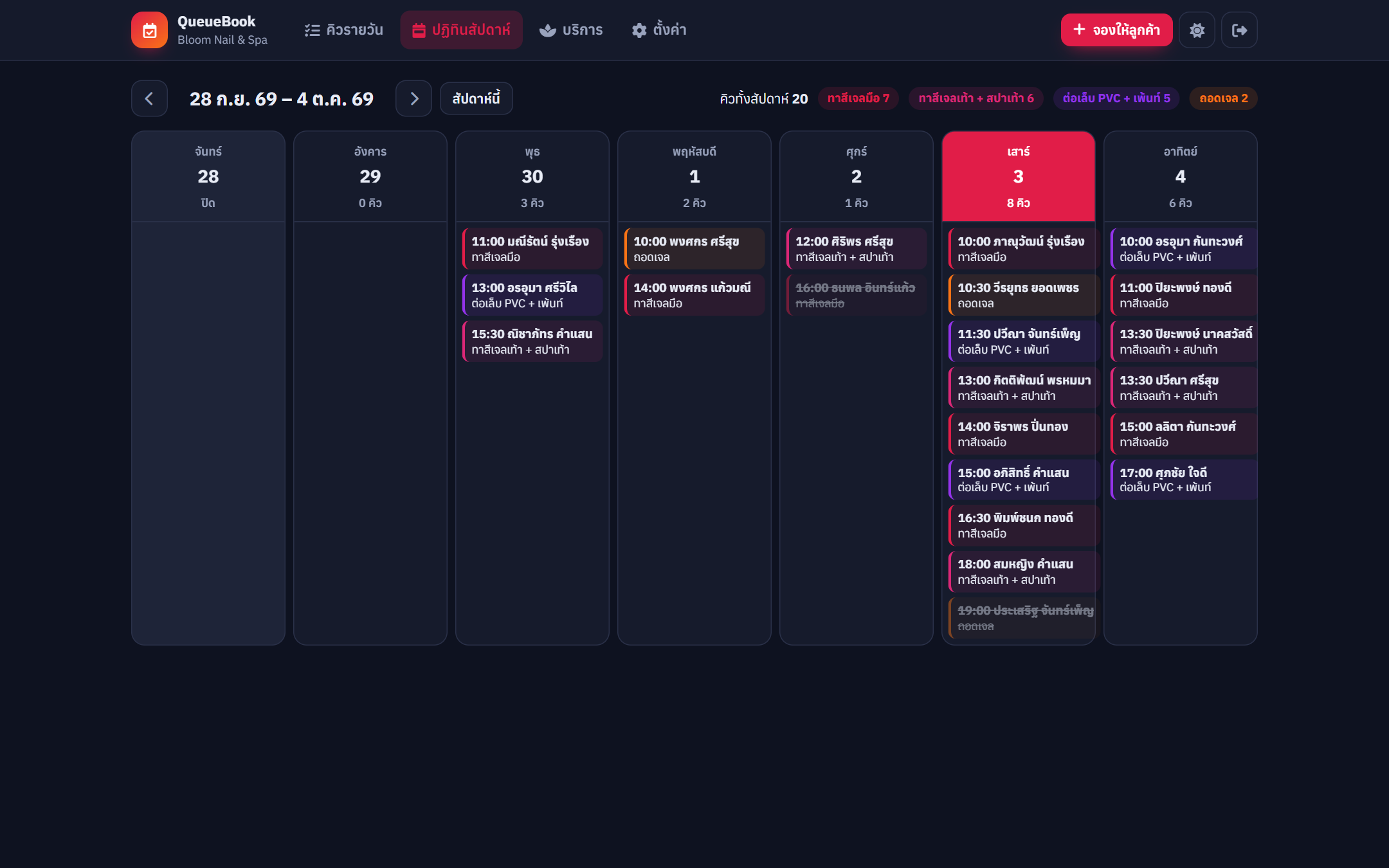Open the 14:00 พงศกร แก้วมณี booking
The width and height of the screenshot is (1389, 868).
(x=694, y=295)
